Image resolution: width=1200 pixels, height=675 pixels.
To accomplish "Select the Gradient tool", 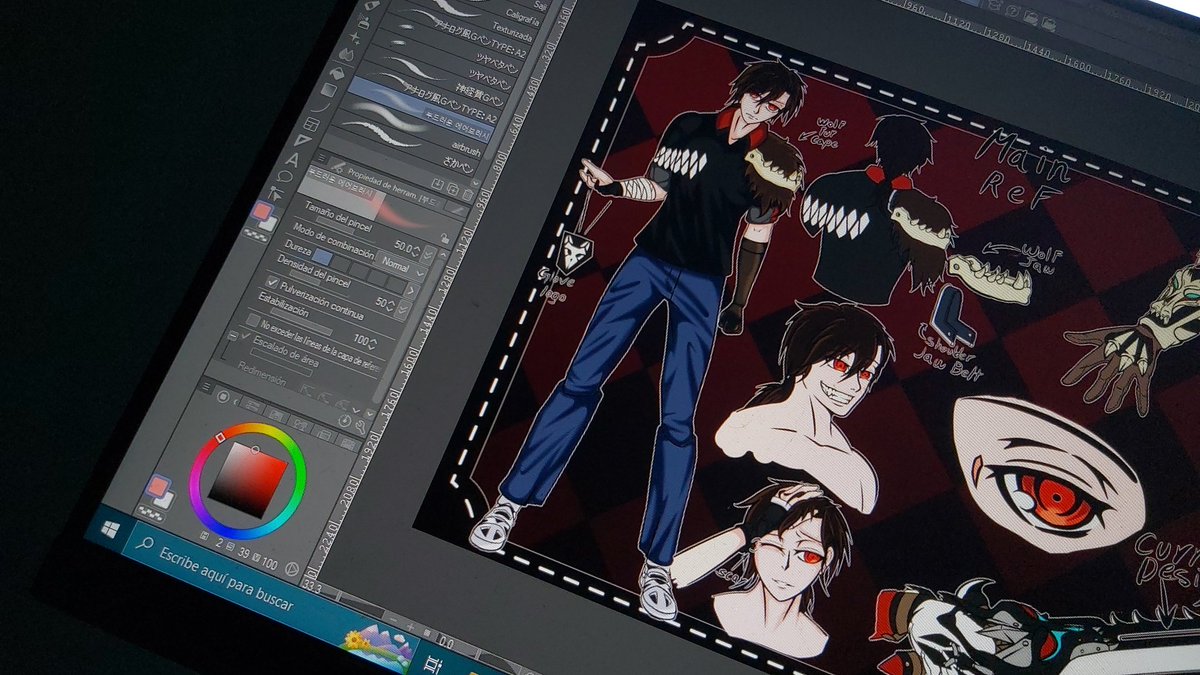I will click(330, 92).
